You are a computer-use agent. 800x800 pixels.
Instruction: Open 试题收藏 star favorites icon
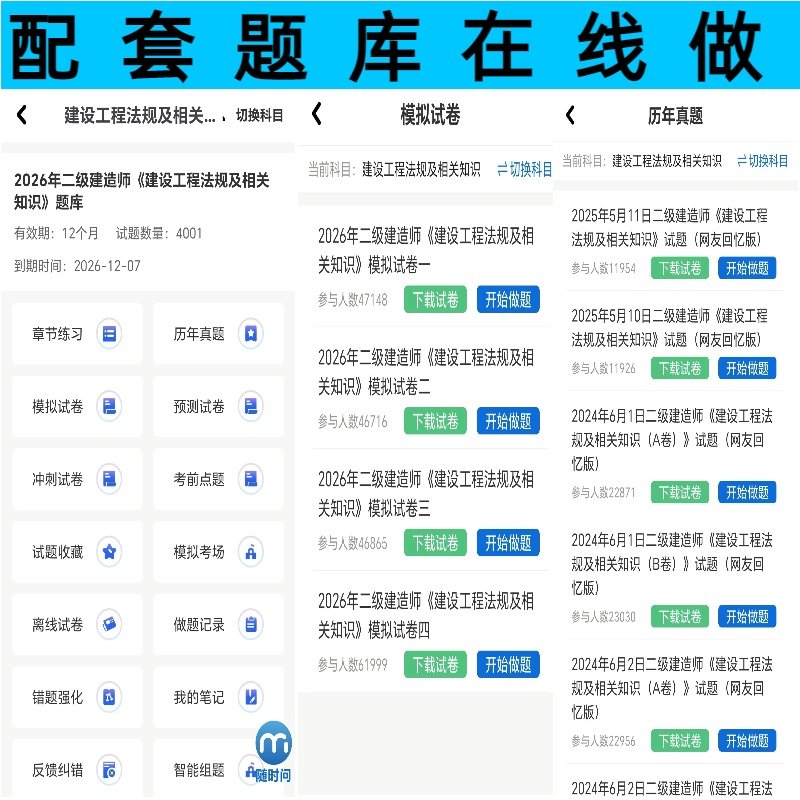(109, 552)
